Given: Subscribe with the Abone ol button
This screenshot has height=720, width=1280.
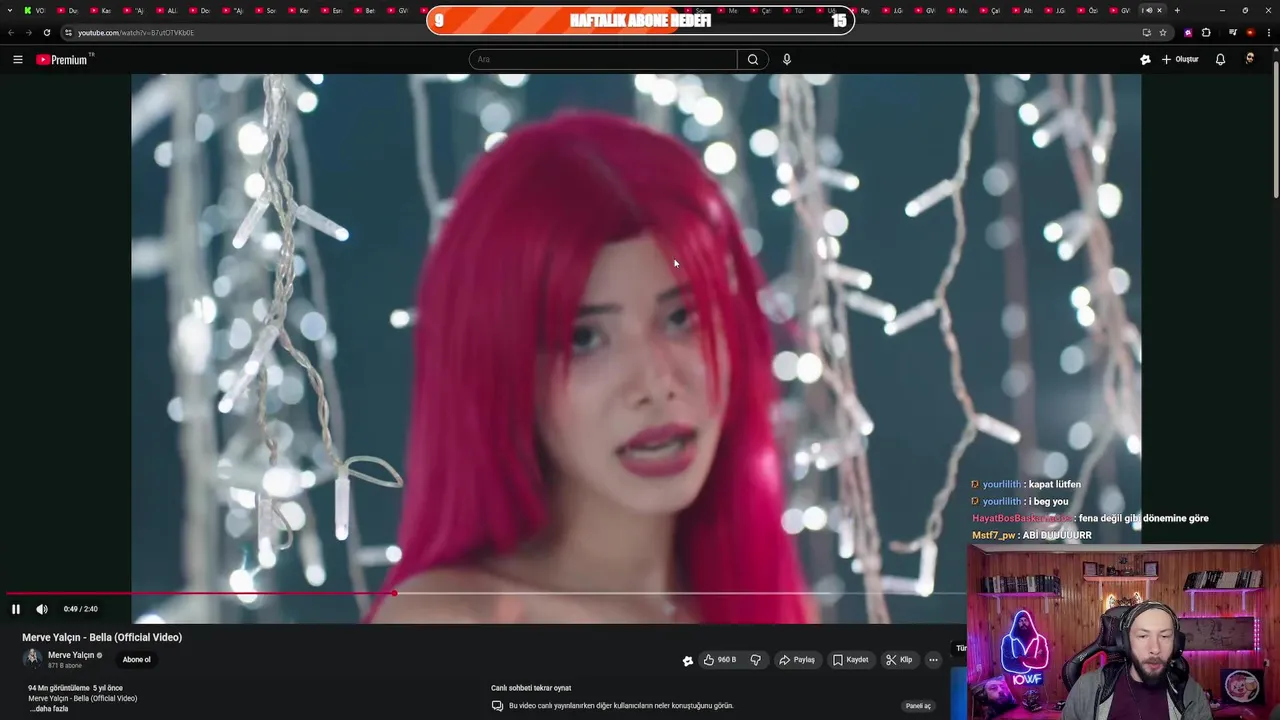Looking at the screenshot, I should 136,660.
